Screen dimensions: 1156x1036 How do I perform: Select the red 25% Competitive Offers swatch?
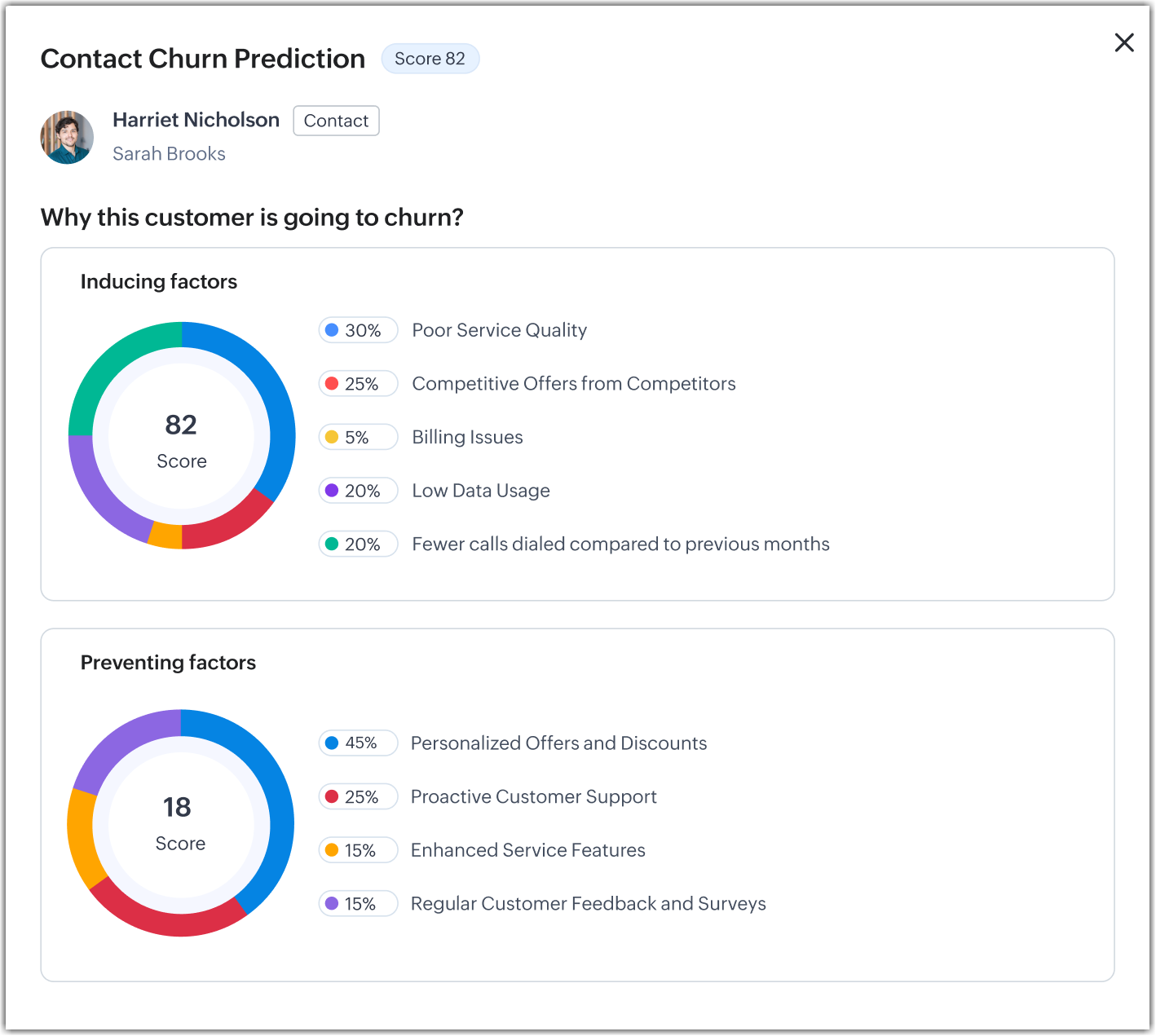coord(332,384)
